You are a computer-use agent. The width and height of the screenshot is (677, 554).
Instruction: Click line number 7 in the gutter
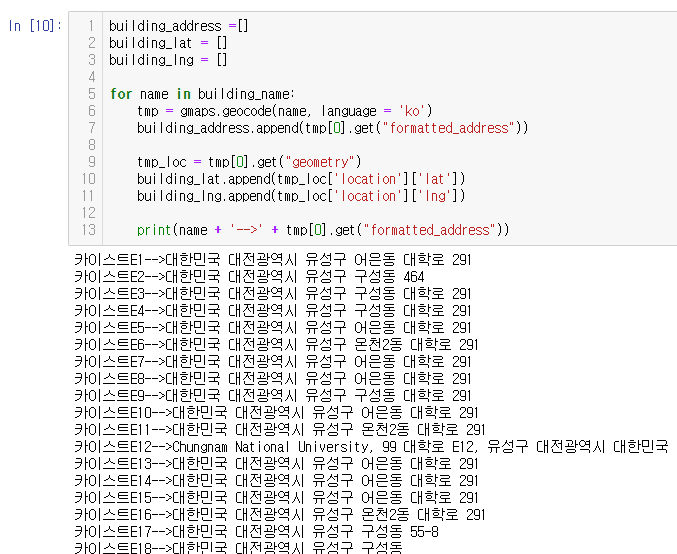pyautogui.click(x=91, y=127)
